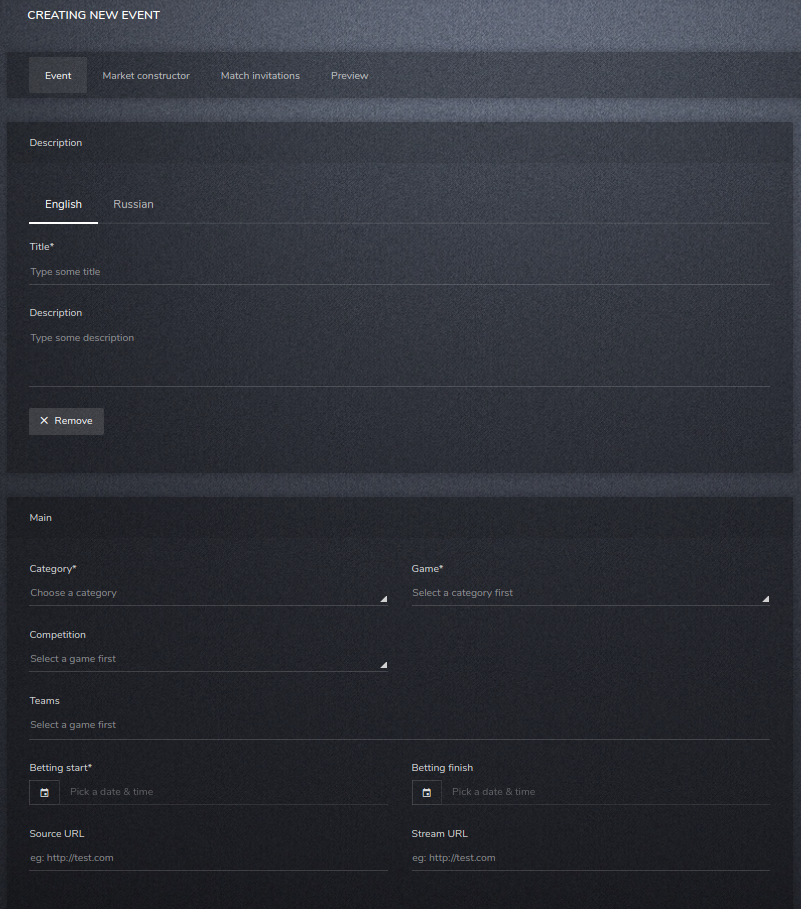Click the Teams selection field
801x909 pixels.
(x=399, y=725)
